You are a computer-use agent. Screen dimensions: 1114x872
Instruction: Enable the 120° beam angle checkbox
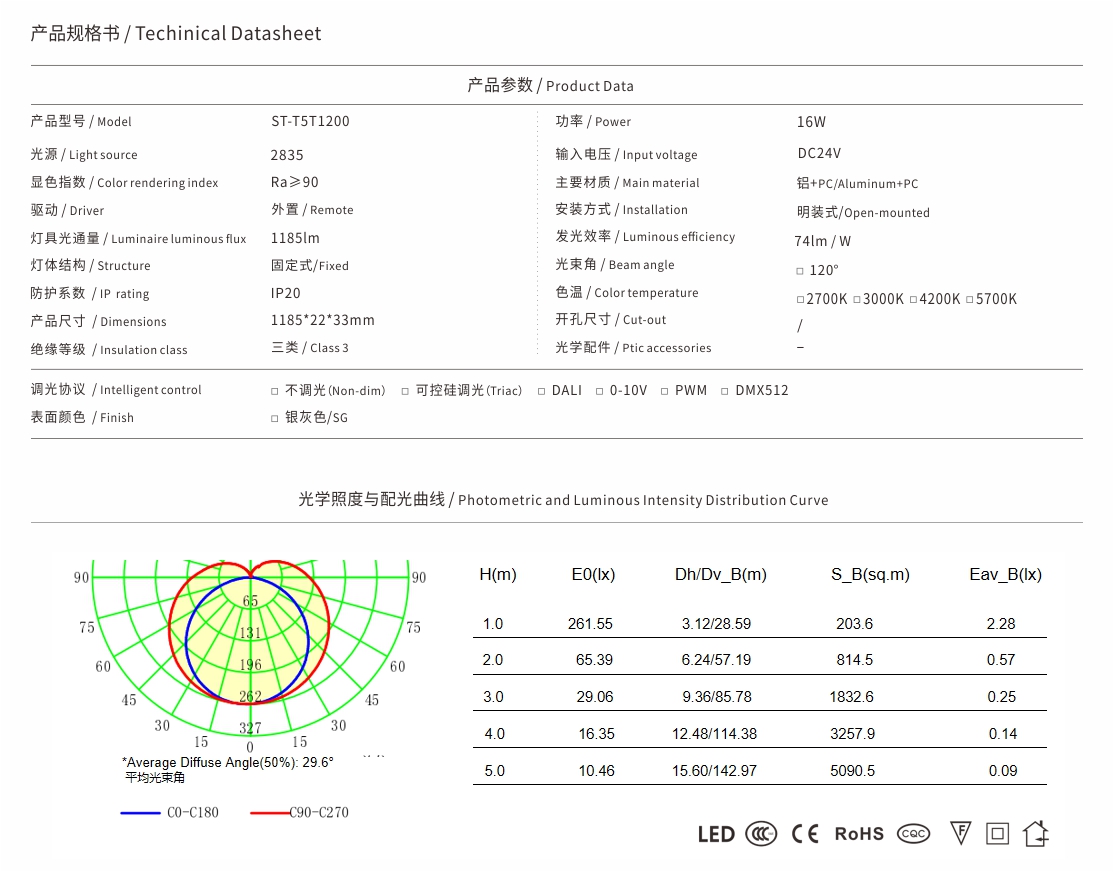(x=799, y=270)
